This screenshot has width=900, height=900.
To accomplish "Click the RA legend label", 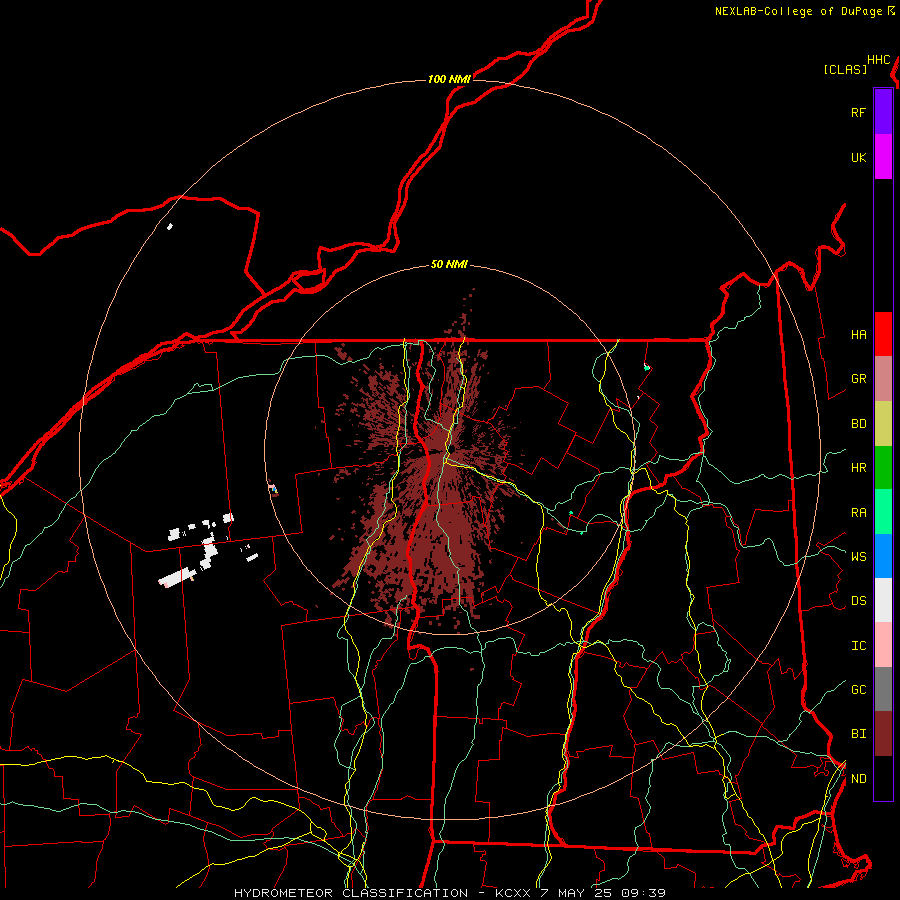I will pyautogui.click(x=858, y=512).
